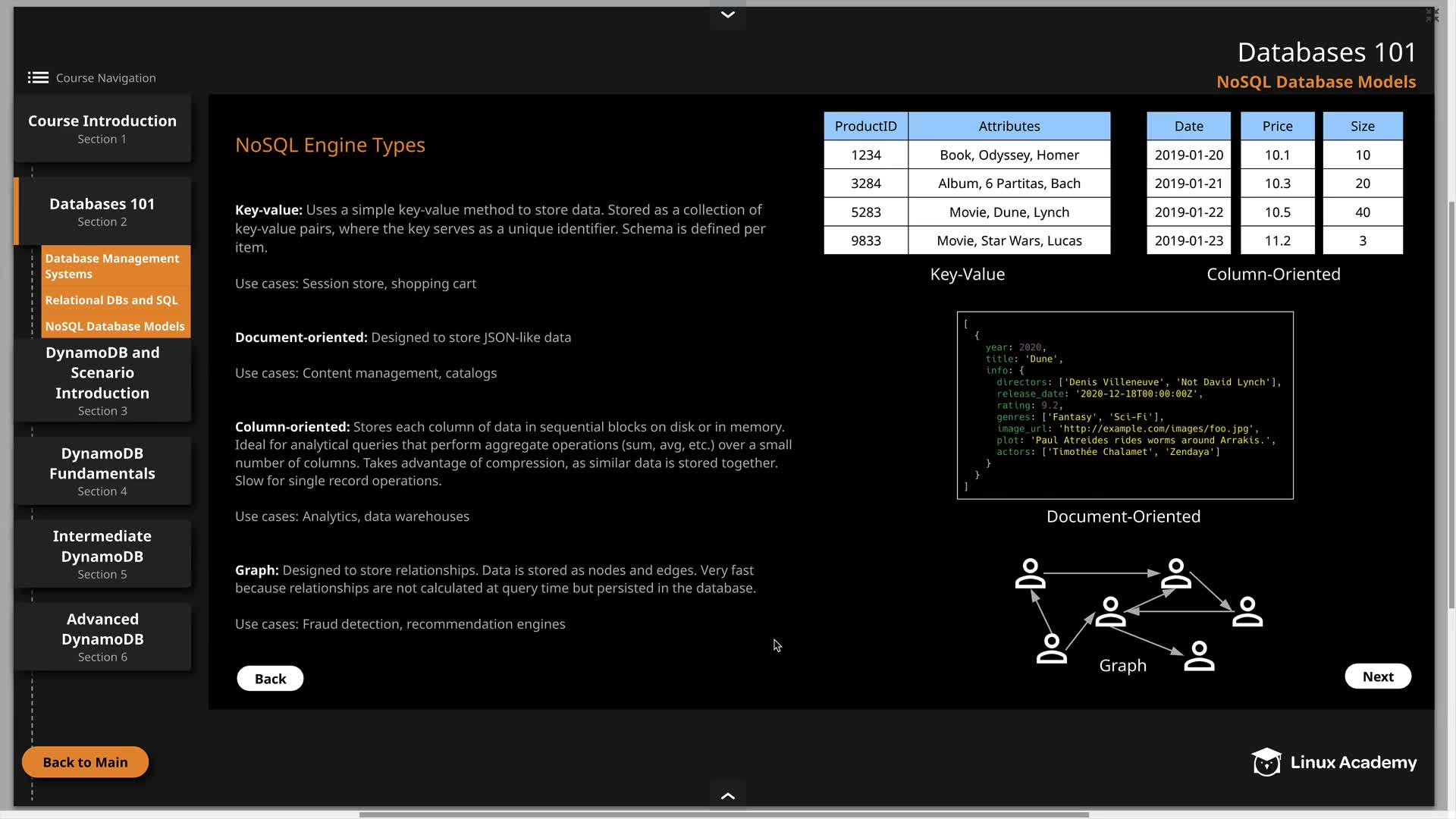Viewport: 1456px width, 819px height.
Task: Click the Linux Academy owl logo
Action: pyautogui.click(x=1266, y=762)
